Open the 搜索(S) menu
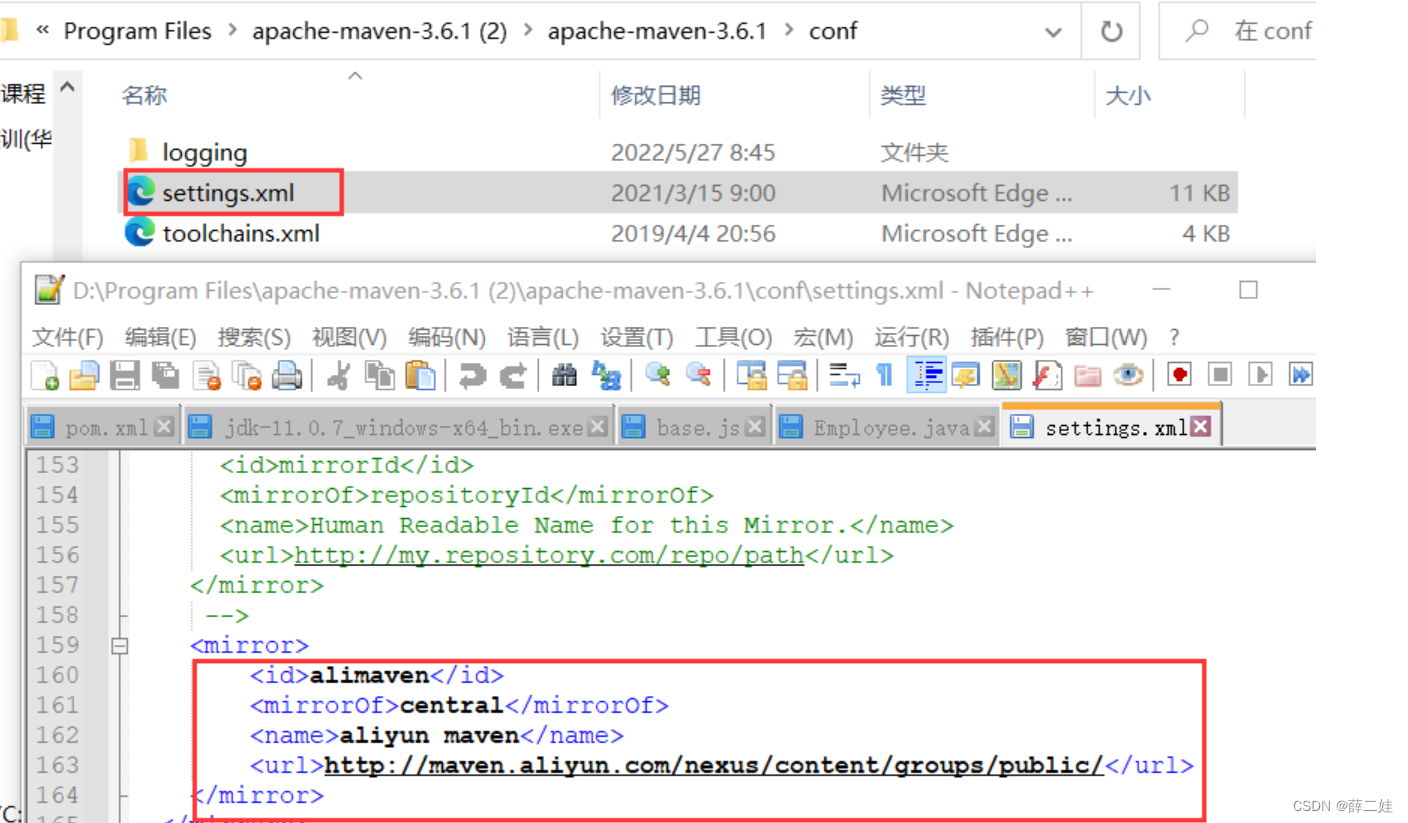Screen dimensions: 1408x823 254,337
